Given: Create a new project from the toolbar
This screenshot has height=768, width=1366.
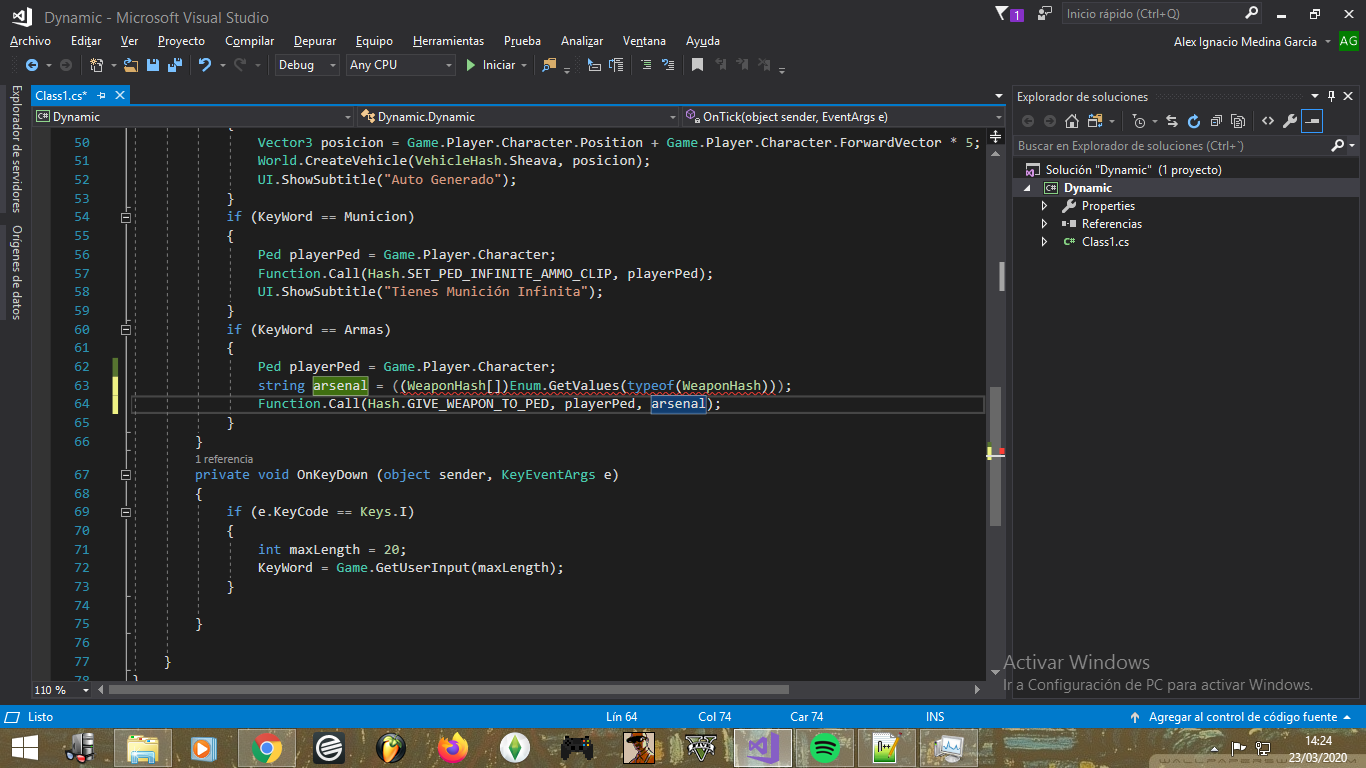Looking at the screenshot, I should pyautogui.click(x=97, y=65).
